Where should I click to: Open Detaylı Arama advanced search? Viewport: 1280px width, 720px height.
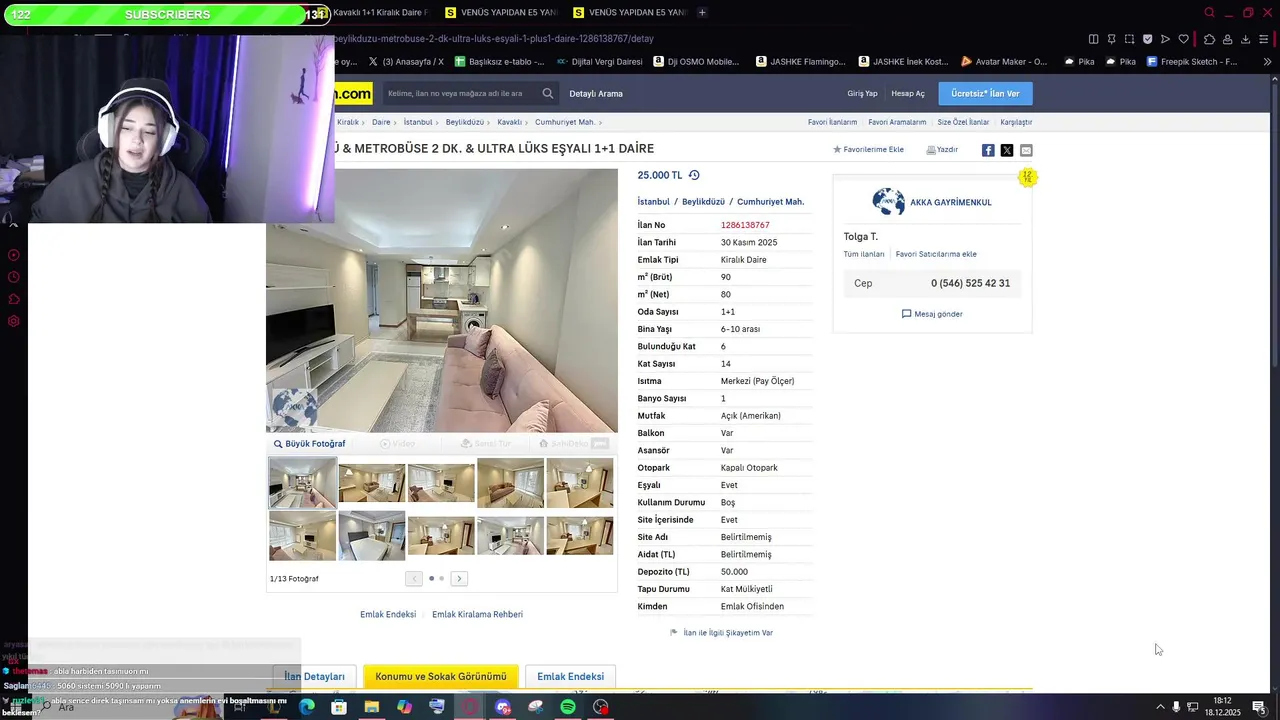[596, 94]
